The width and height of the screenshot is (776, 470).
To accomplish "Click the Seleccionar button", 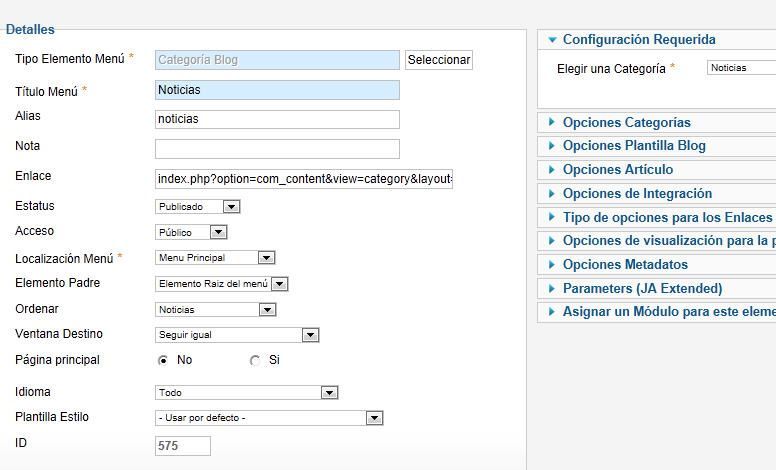I will pos(438,60).
